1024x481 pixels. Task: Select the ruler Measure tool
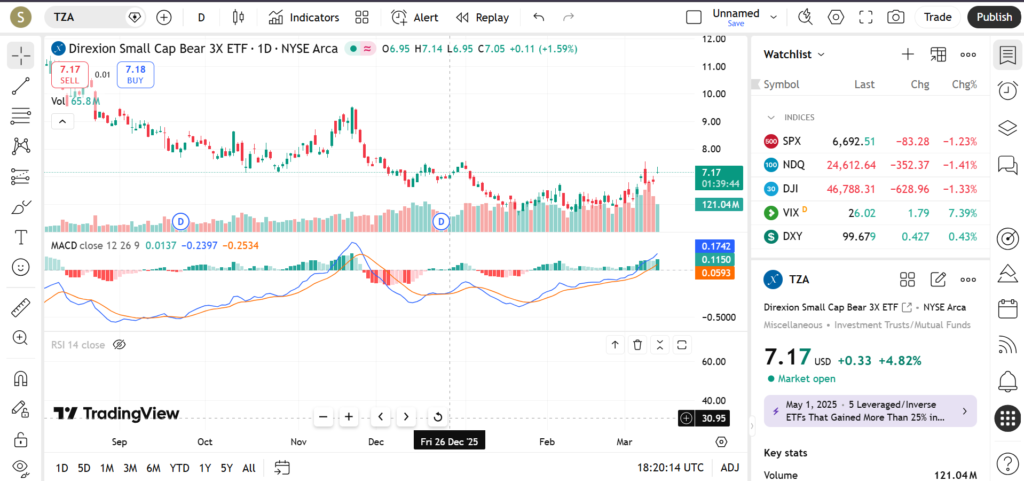point(20,308)
